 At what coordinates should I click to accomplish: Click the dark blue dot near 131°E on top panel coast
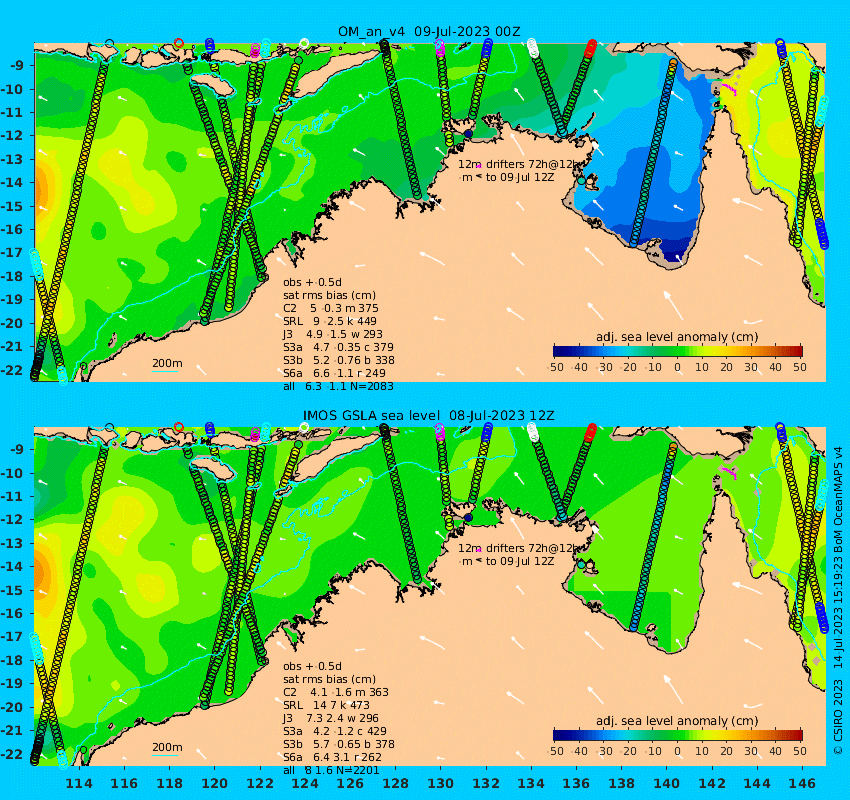pos(468,134)
